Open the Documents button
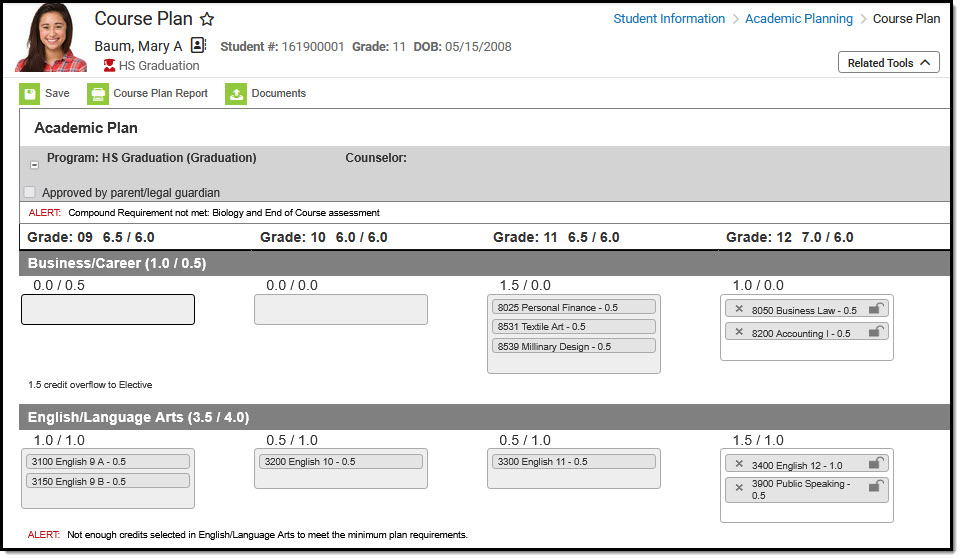 click(x=279, y=93)
